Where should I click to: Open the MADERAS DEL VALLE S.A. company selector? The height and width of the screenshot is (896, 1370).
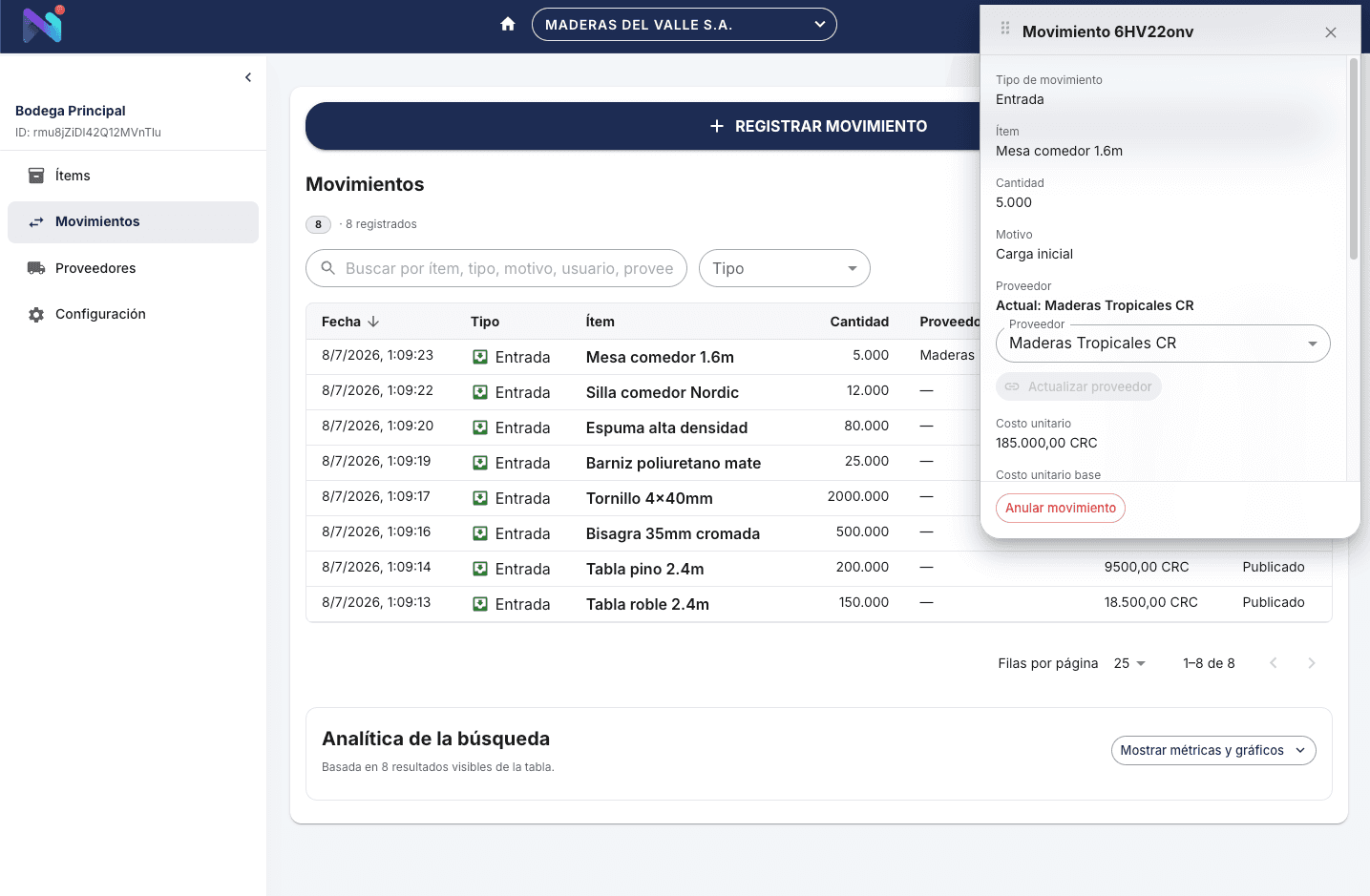(685, 25)
